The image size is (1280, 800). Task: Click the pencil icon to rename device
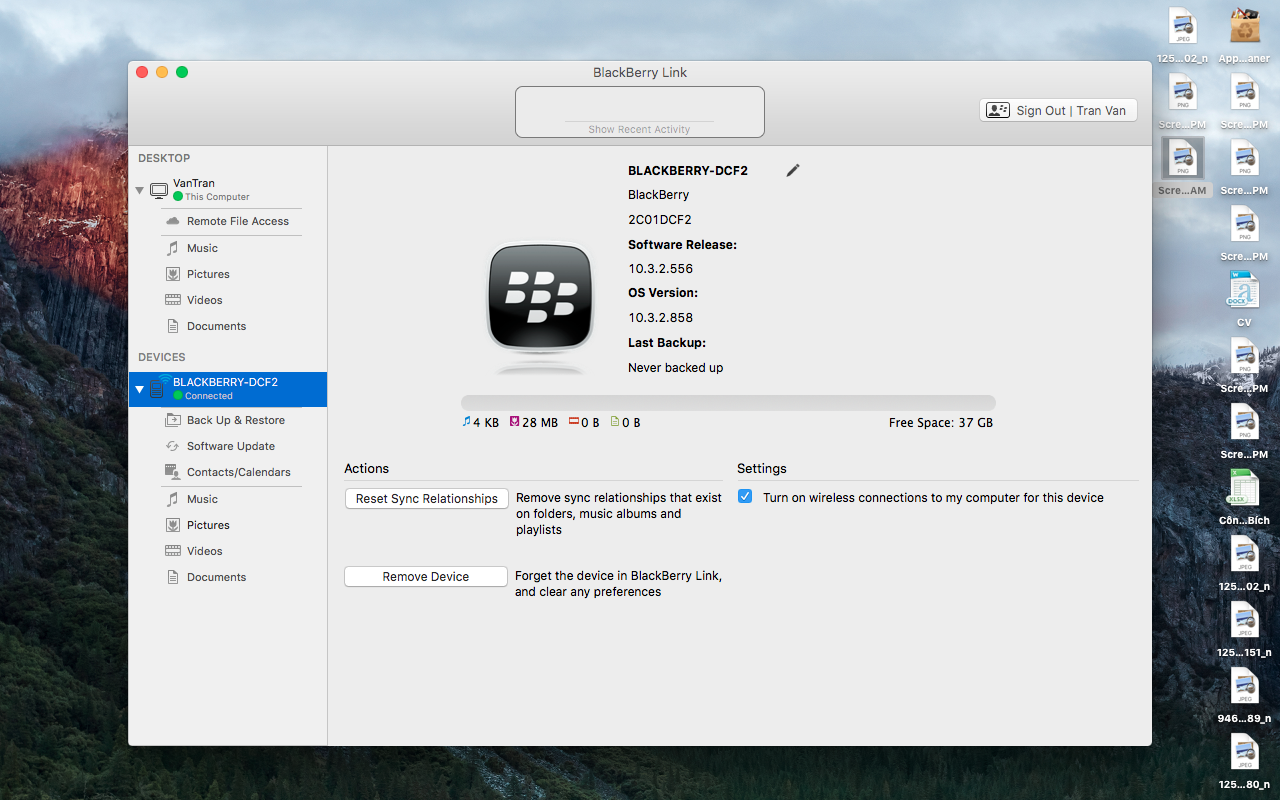793,171
